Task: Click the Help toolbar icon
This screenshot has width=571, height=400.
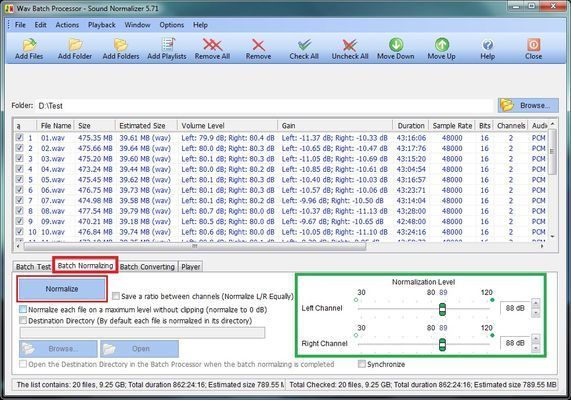Action: (x=487, y=45)
